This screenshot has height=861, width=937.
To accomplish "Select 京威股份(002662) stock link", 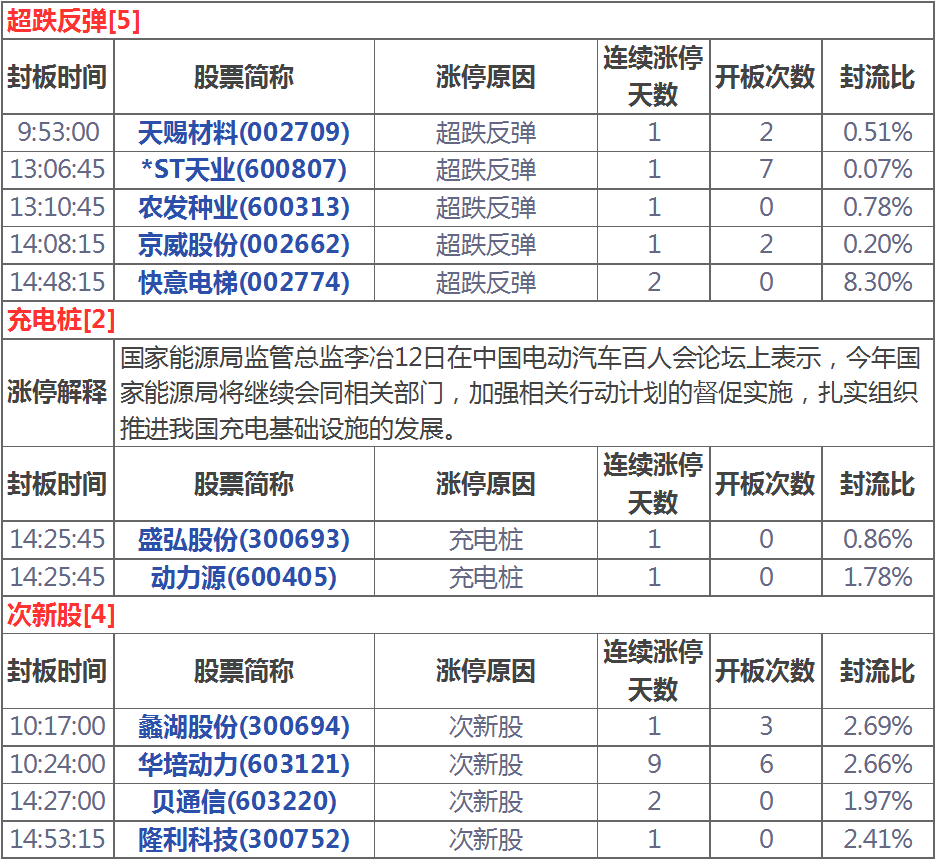I will pos(244,245).
